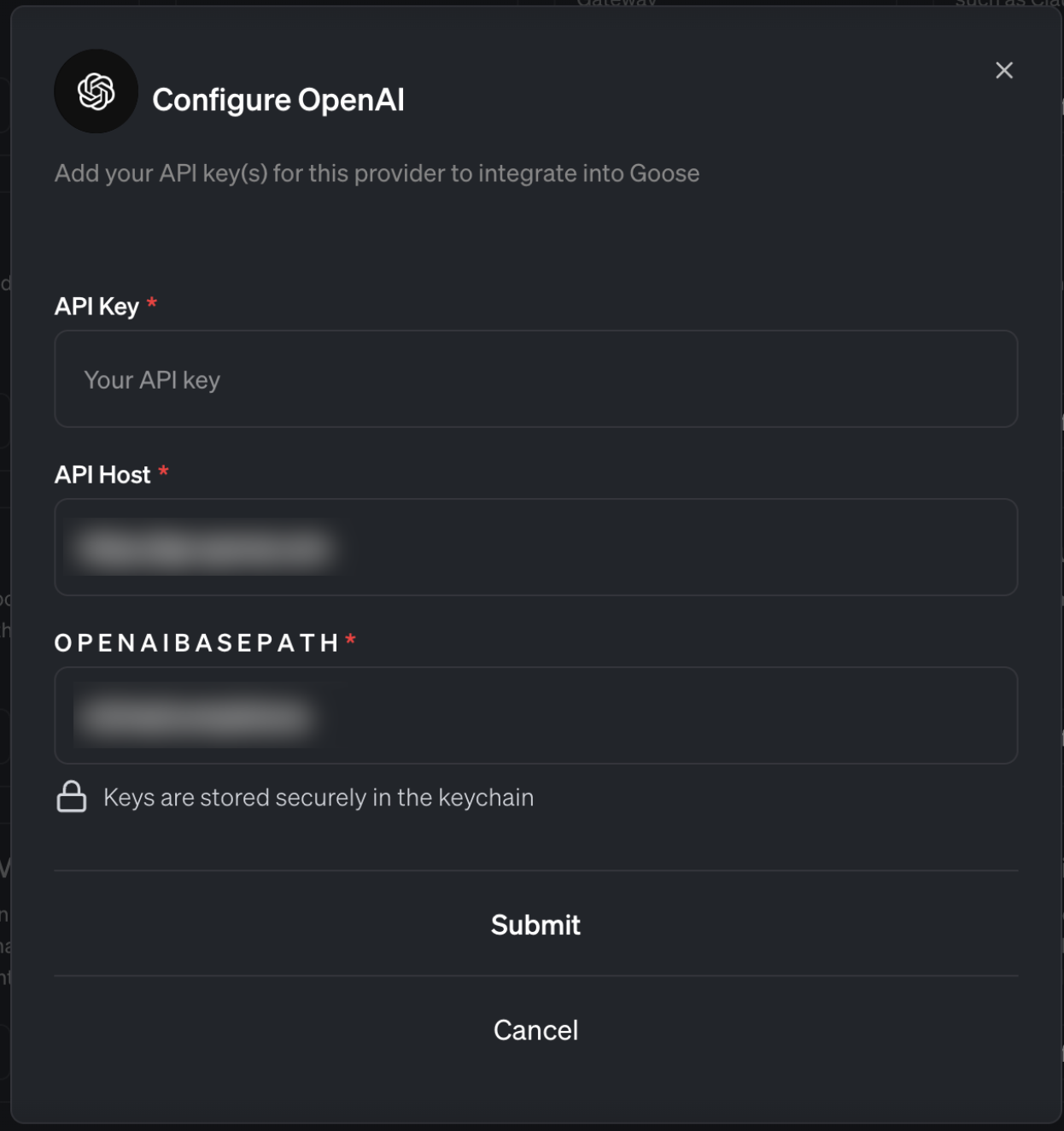Click inside the Your API key field
The width and height of the screenshot is (1064, 1131).
(x=535, y=378)
